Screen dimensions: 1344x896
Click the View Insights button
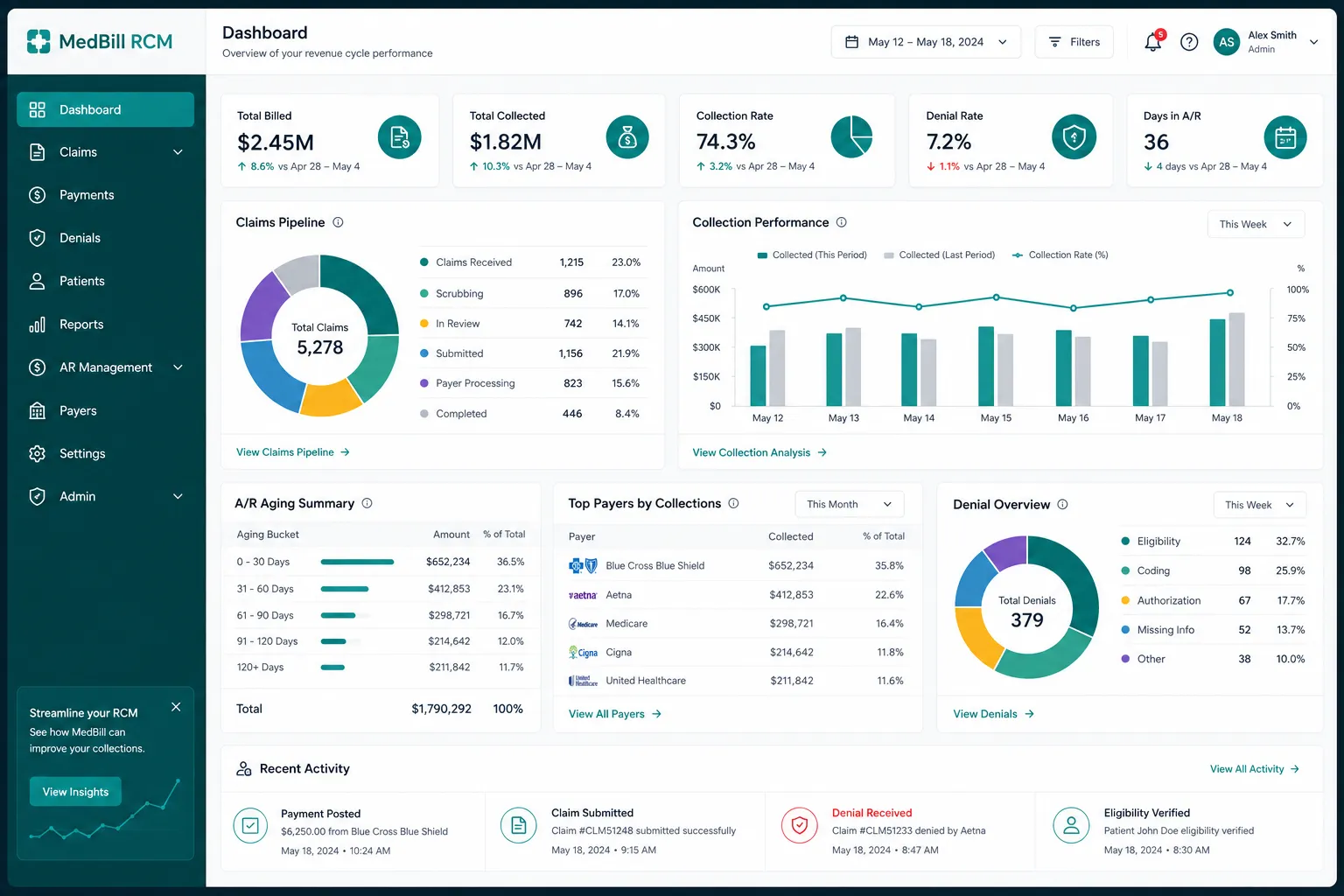click(x=75, y=792)
